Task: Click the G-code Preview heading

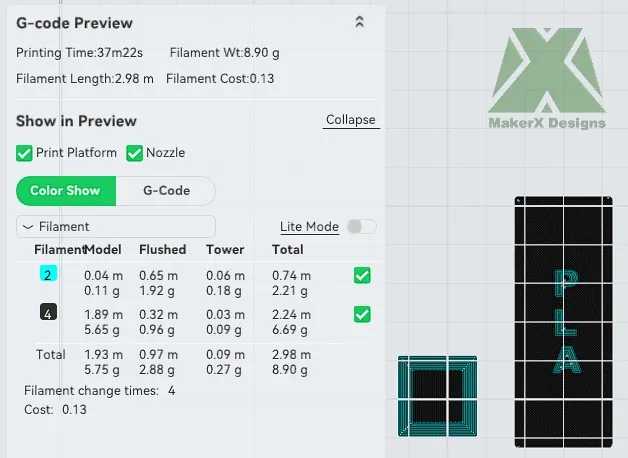Action: pos(74,23)
